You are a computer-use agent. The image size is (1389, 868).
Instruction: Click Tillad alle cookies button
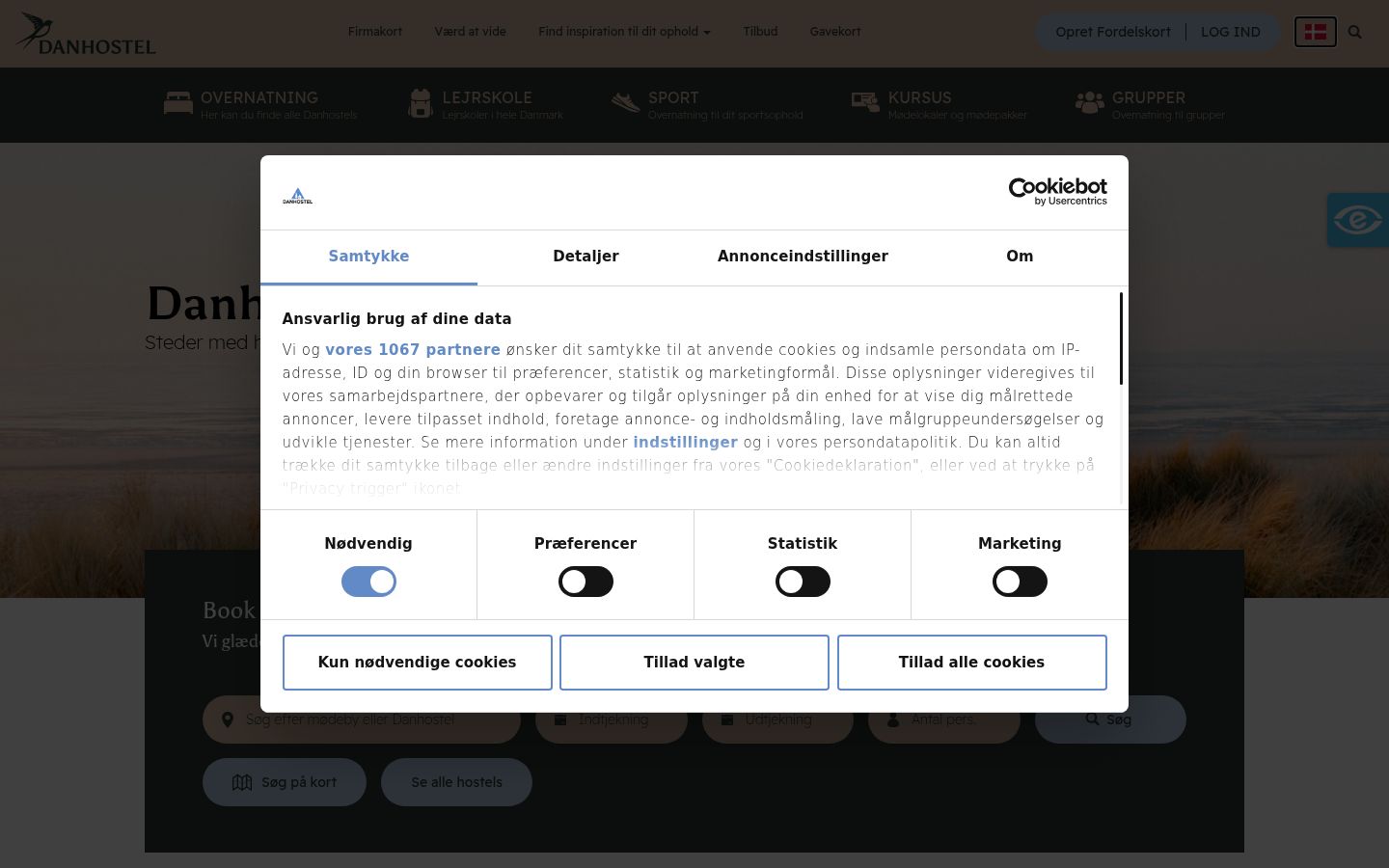click(971, 663)
